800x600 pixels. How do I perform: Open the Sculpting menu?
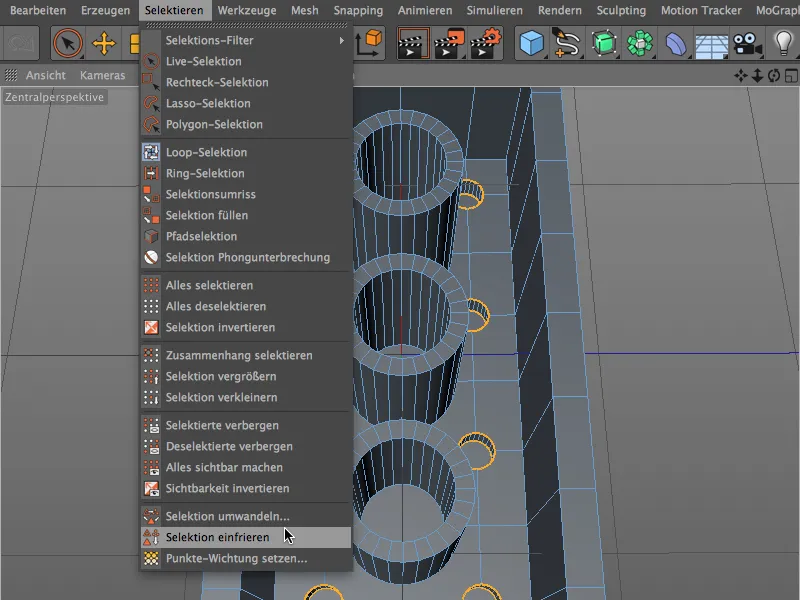click(621, 10)
